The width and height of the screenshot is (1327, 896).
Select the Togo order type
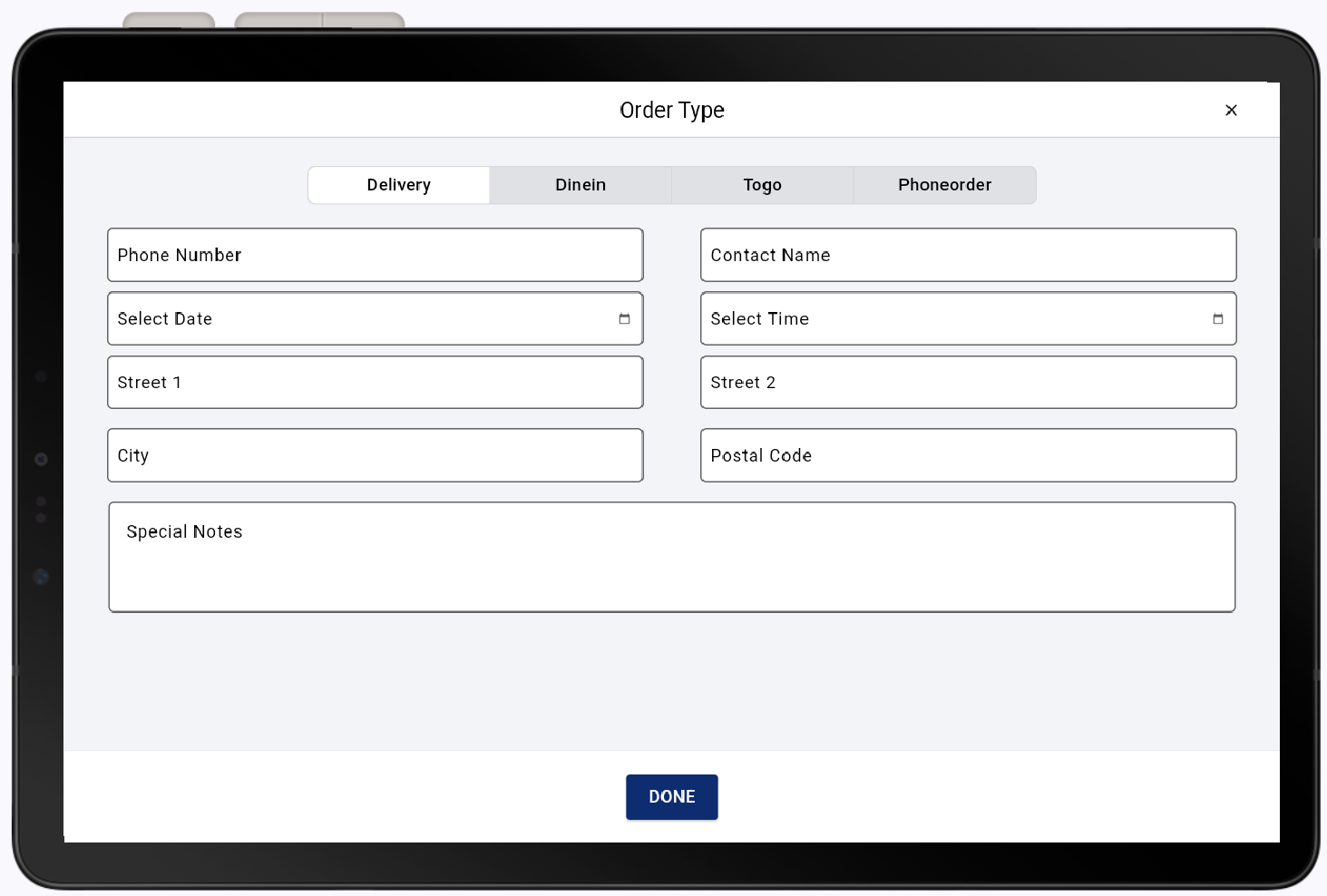762,185
